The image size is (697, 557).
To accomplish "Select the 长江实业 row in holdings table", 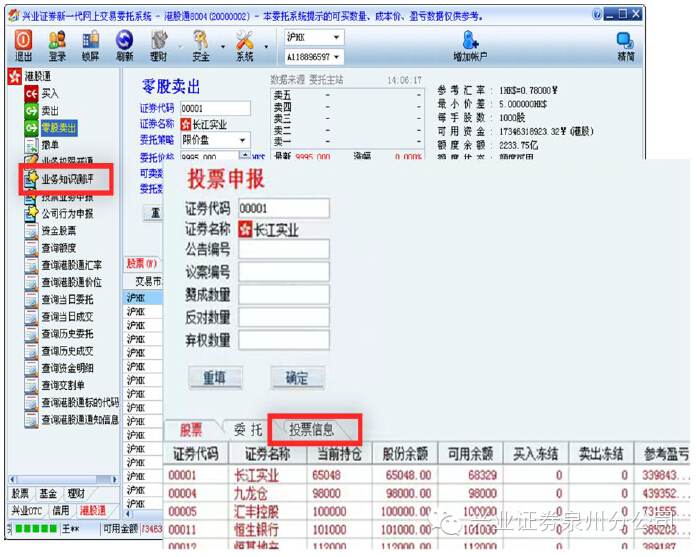I will point(426,475).
